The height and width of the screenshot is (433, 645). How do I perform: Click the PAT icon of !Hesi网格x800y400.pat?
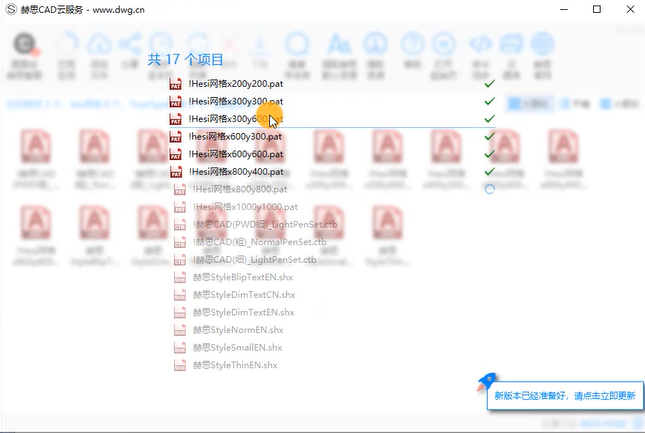[176, 172]
